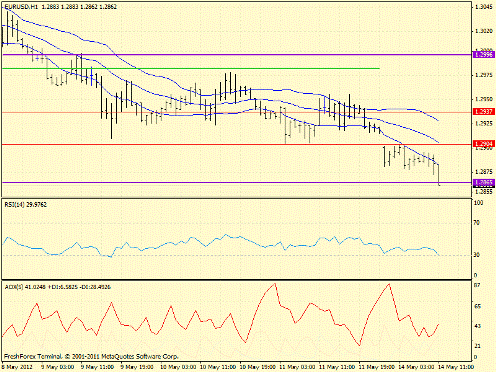This screenshot has width=496, height=372.
Task: Click the 14 May 03:00 time label
Action: point(417,367)
